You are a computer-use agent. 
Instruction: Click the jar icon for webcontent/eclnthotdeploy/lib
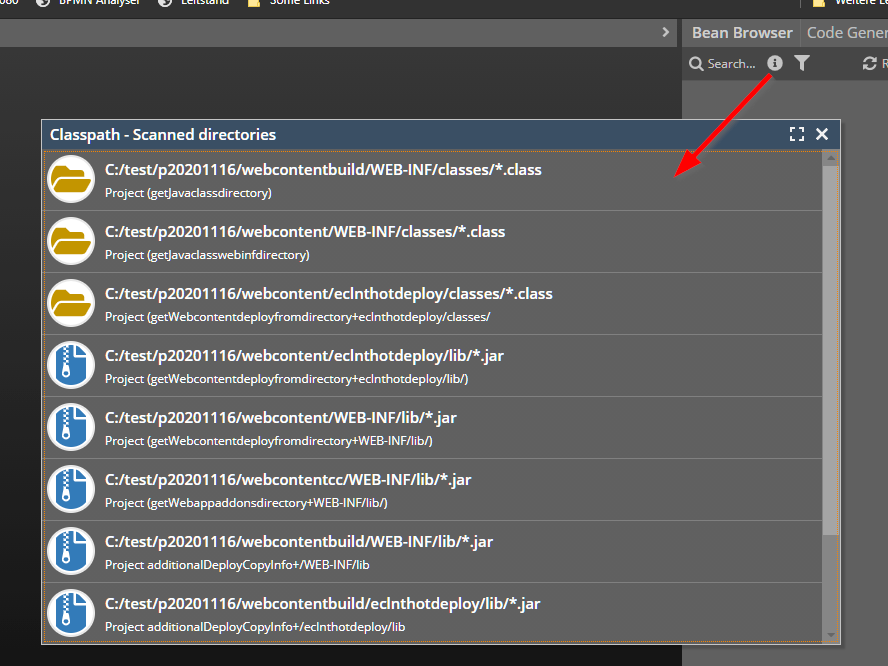point(71,366)
